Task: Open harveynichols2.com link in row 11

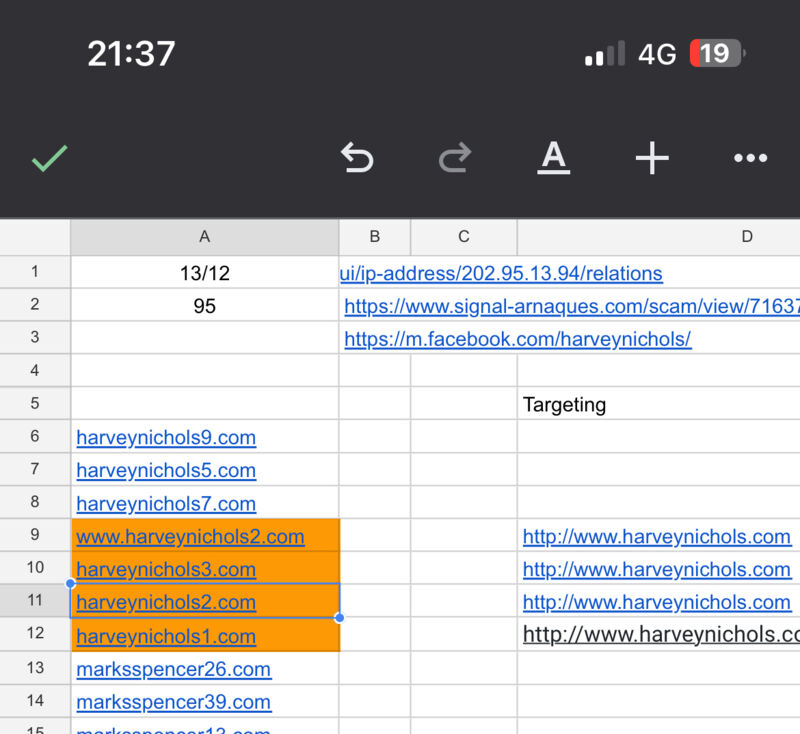Action: (x=166, y=602)
